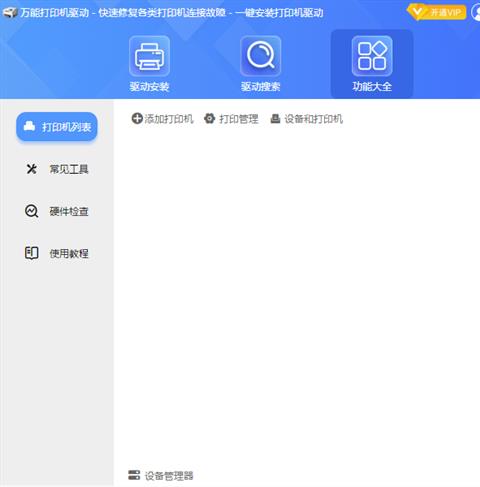Select 打印机列表 in the sidebar

click(x=57, y=127)
